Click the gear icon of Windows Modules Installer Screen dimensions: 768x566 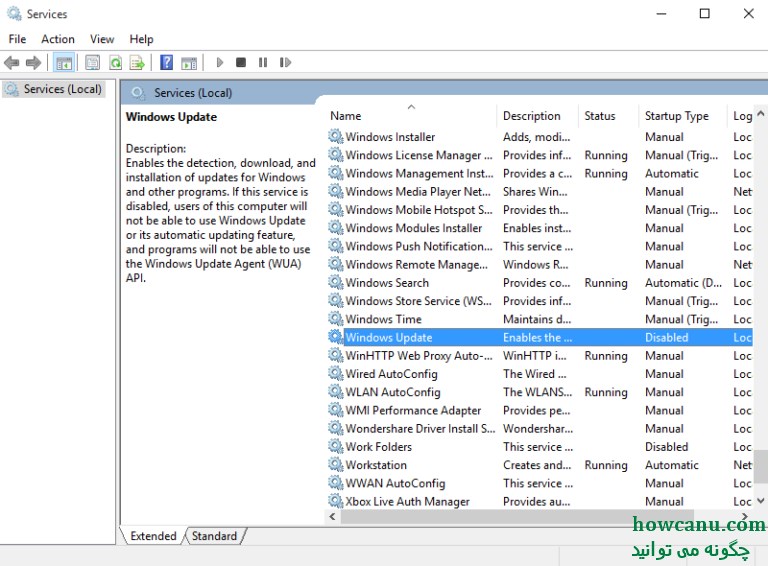[x=336, y=228]
